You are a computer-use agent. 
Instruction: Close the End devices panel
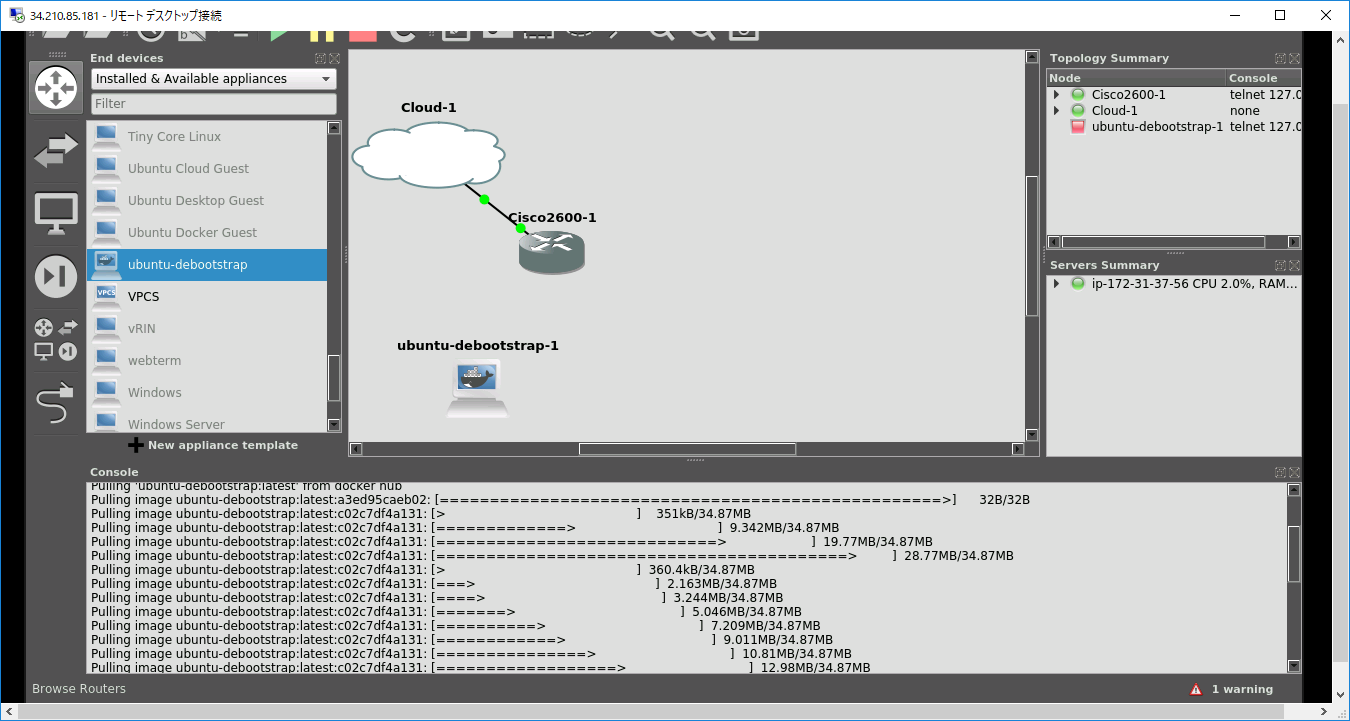coord(334,59)
